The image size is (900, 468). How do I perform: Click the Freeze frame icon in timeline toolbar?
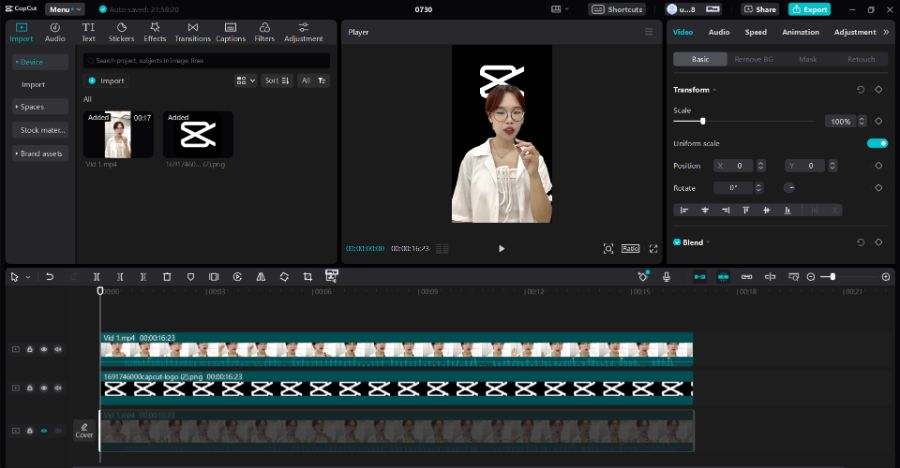(x=214, y=277)
